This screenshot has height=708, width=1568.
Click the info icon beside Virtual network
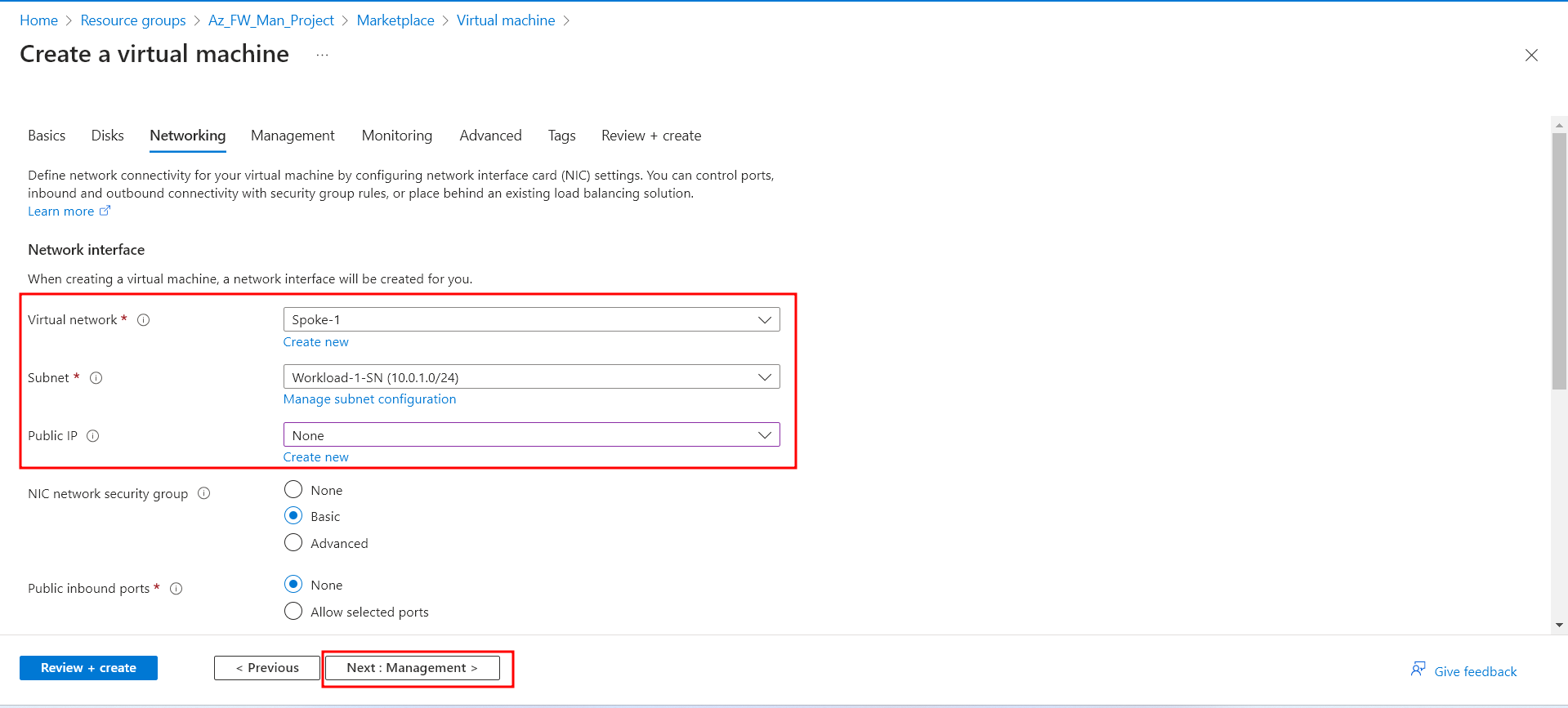(x=144, y=320)
